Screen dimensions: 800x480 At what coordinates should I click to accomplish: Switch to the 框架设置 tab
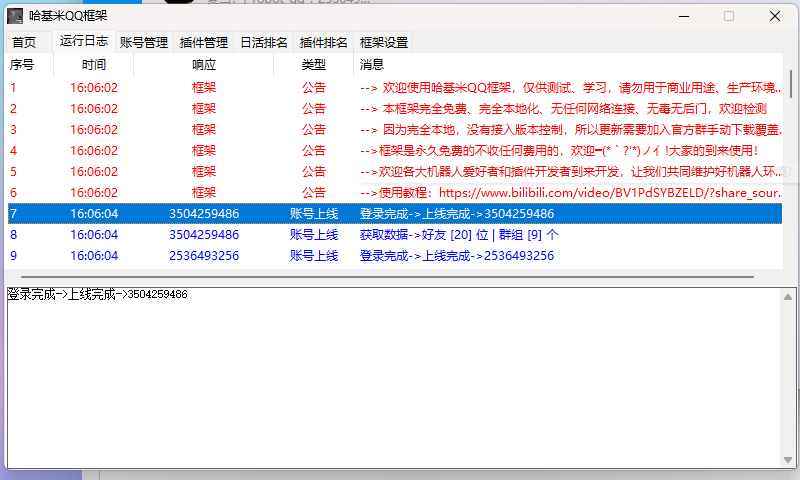coord(384,43)
